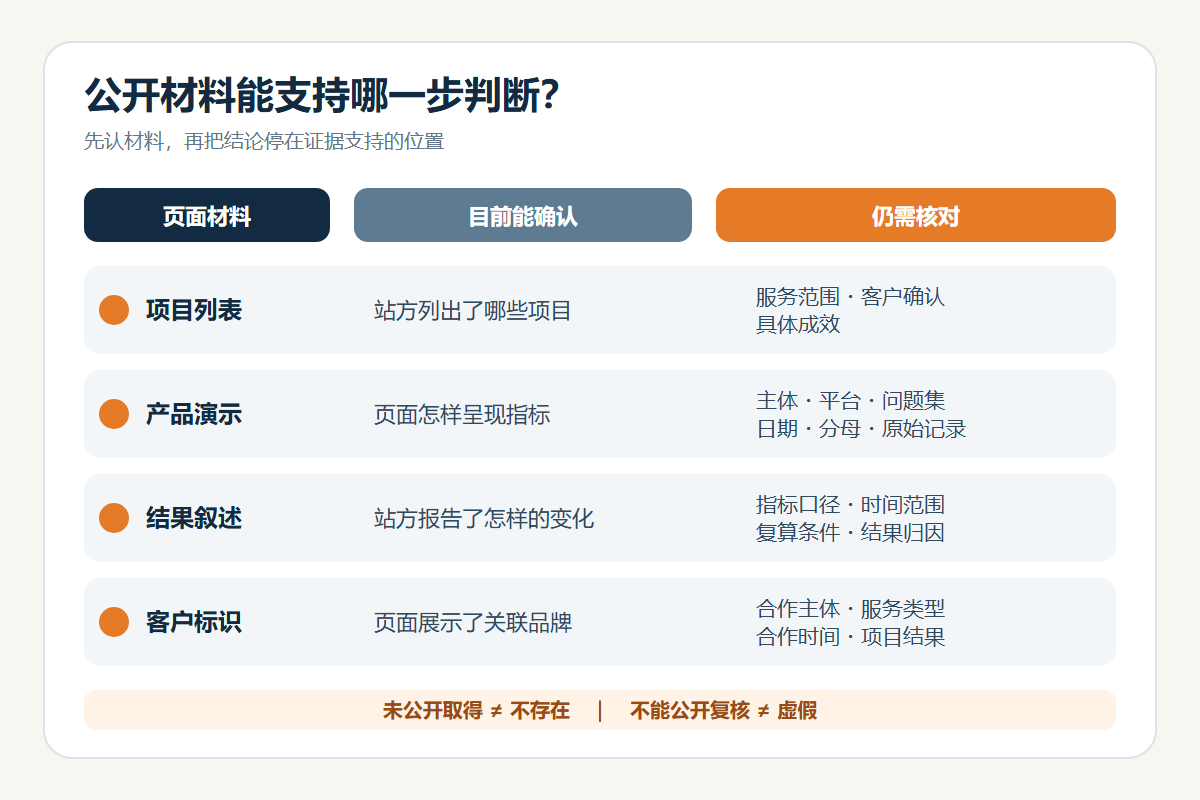1200x800 pixels.
Task: Click the line 指标口径 · 时间范围
Action: click(x=850, y=505)
